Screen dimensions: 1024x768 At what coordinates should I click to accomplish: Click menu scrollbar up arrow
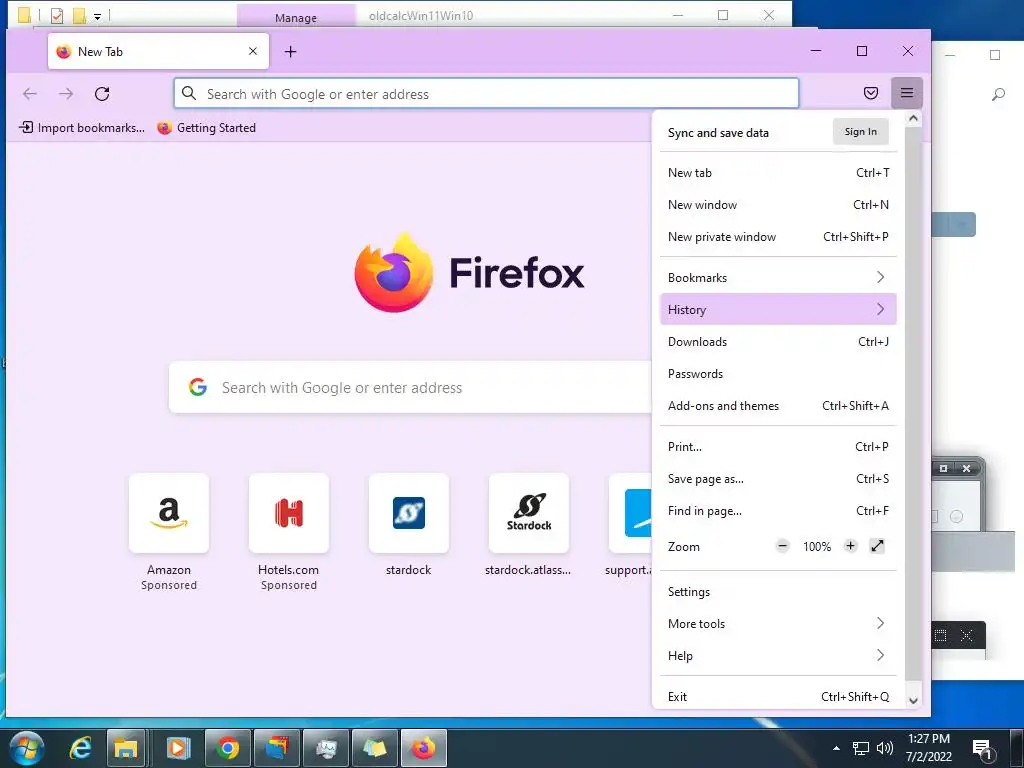click(x=913, y=119)
